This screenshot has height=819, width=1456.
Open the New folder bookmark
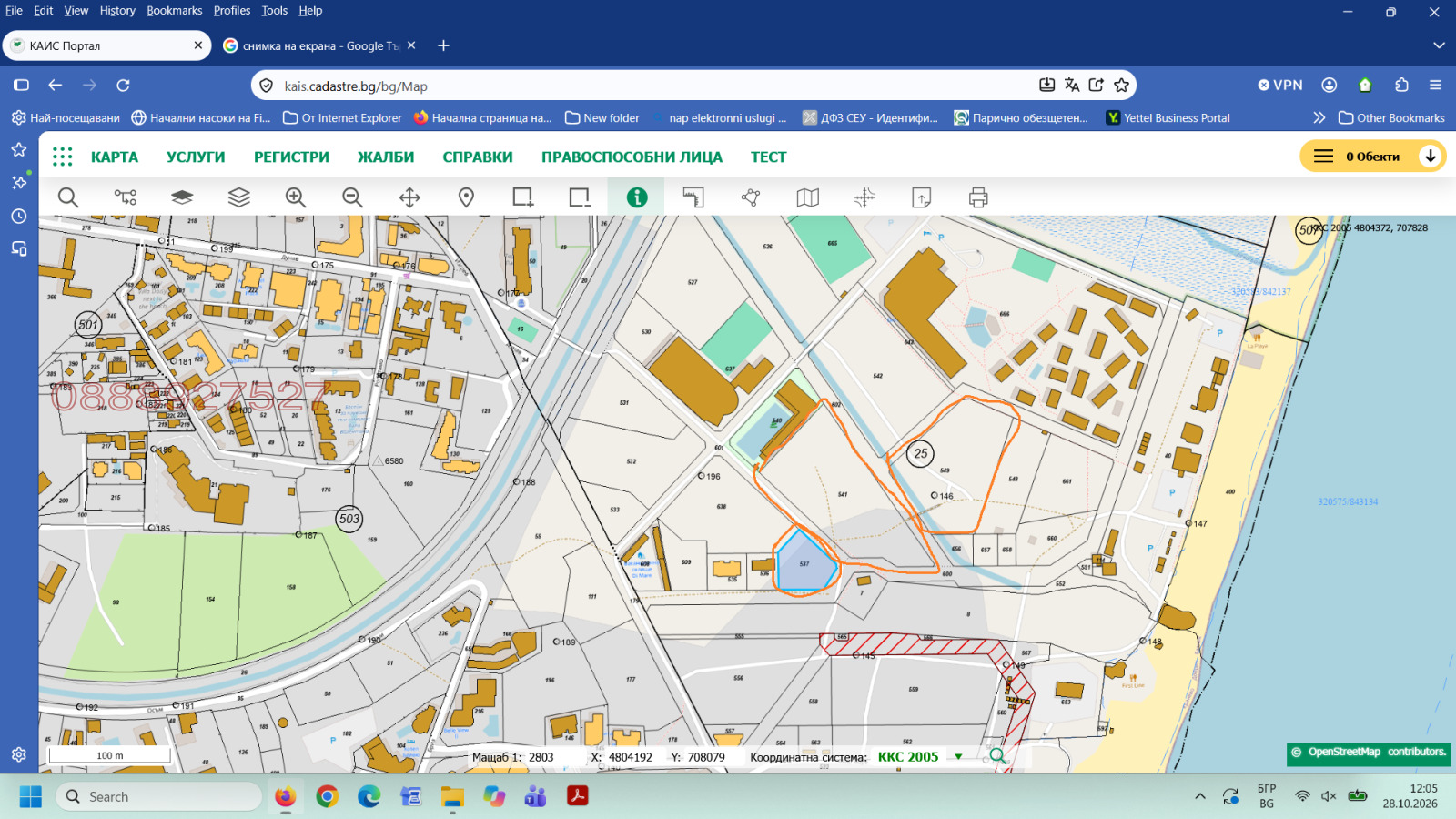(x=602, y=117)
